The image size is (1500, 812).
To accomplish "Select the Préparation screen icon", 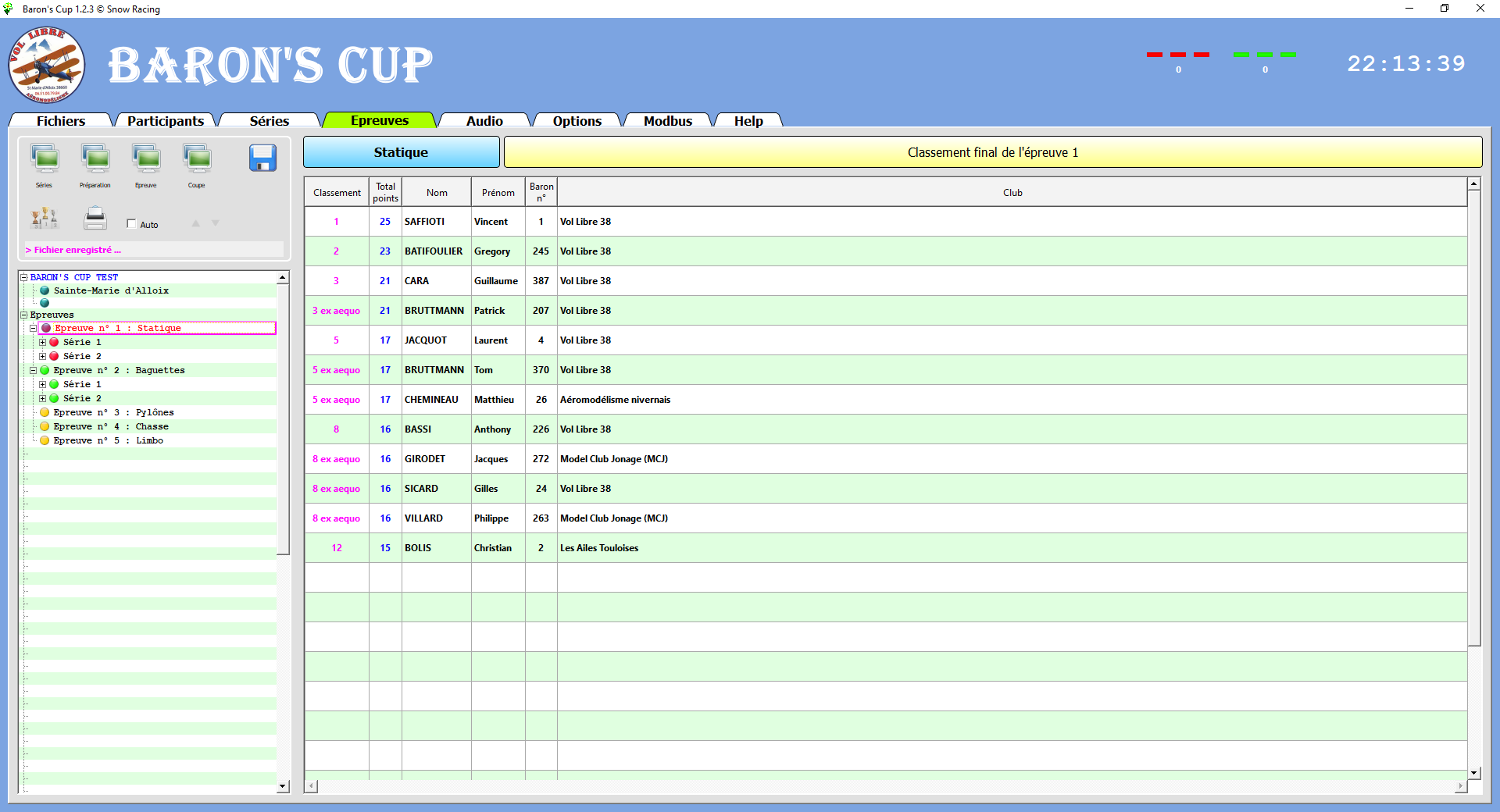I will click(x=95, y=158).
